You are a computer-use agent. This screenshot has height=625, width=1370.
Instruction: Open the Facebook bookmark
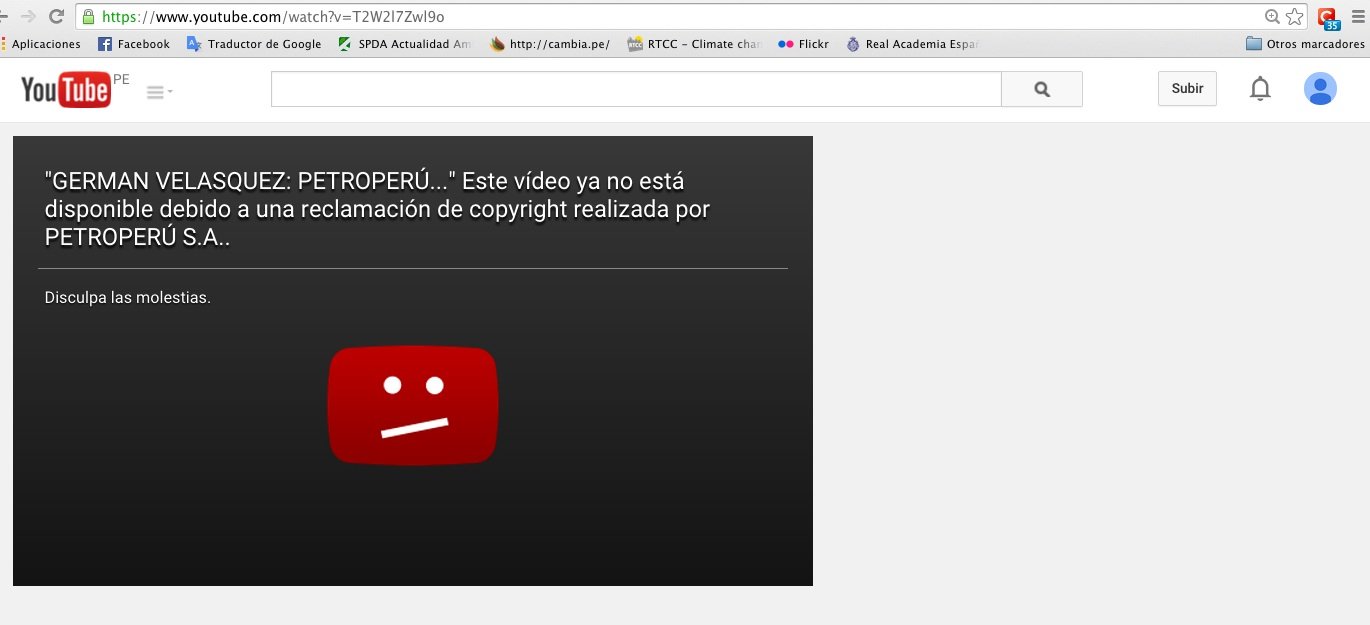tap(134, 44)
